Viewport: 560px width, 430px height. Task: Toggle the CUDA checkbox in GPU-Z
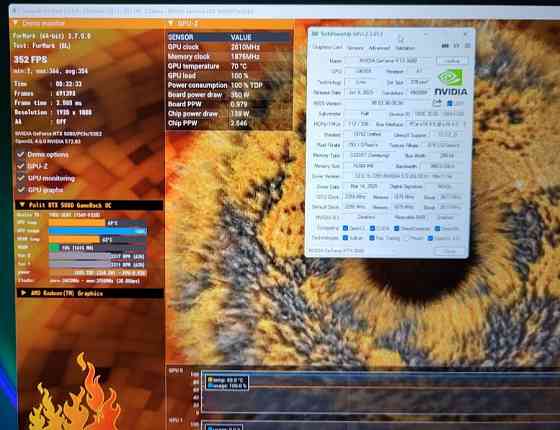pos(372,228)
